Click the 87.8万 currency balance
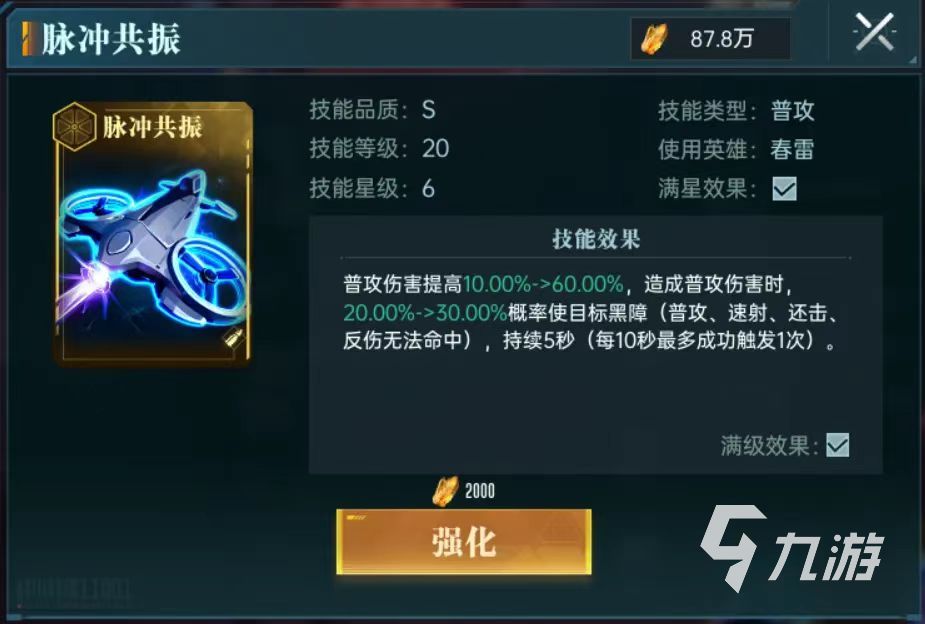 (722, 39)
